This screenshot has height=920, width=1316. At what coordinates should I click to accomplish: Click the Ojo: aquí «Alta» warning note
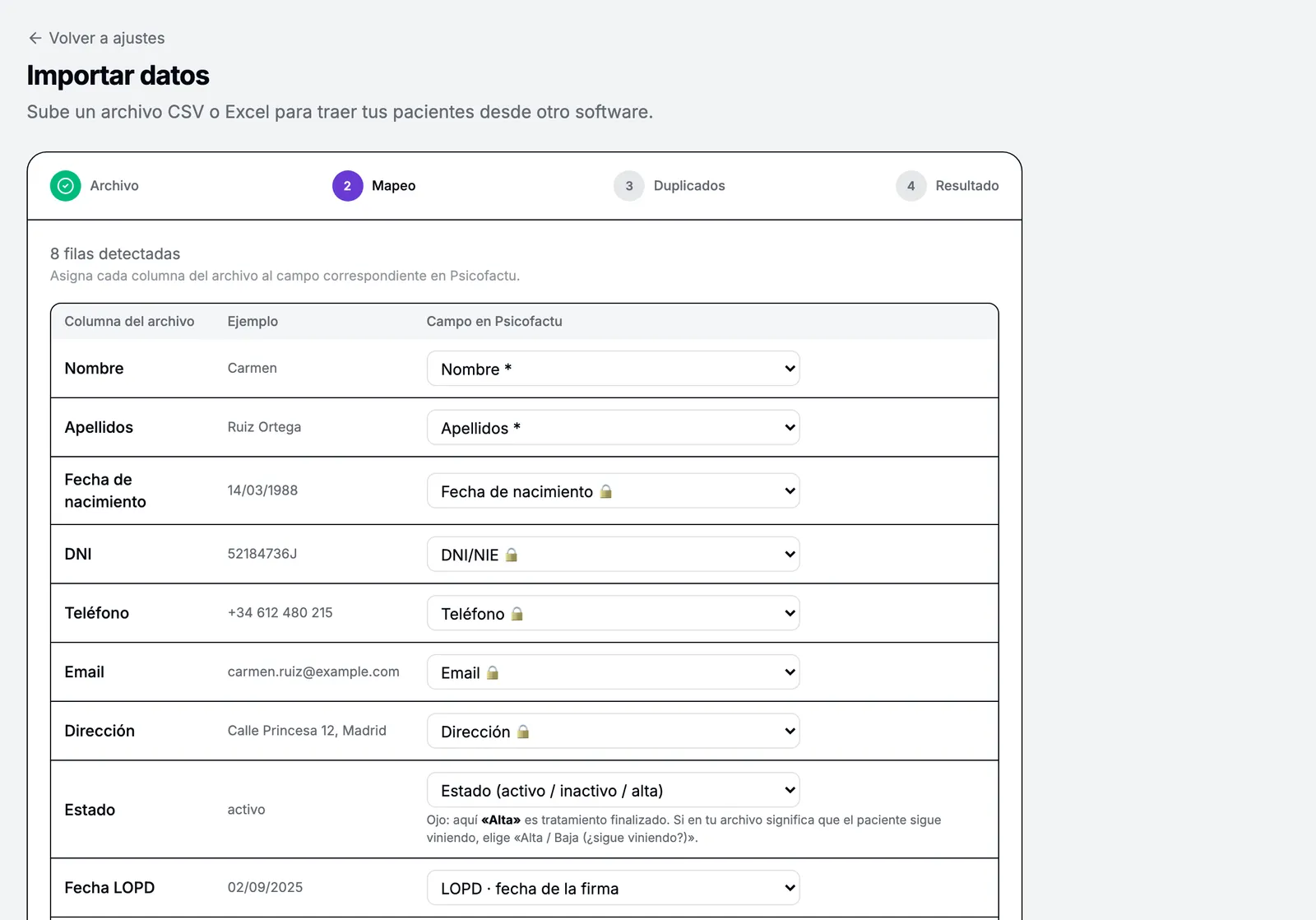point(683,829)
